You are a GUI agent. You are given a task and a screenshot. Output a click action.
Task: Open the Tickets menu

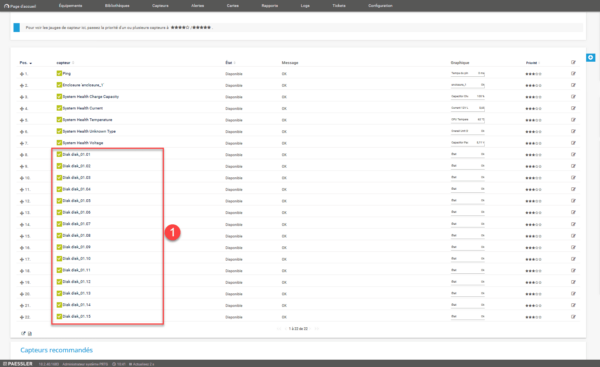pos(339,6)
